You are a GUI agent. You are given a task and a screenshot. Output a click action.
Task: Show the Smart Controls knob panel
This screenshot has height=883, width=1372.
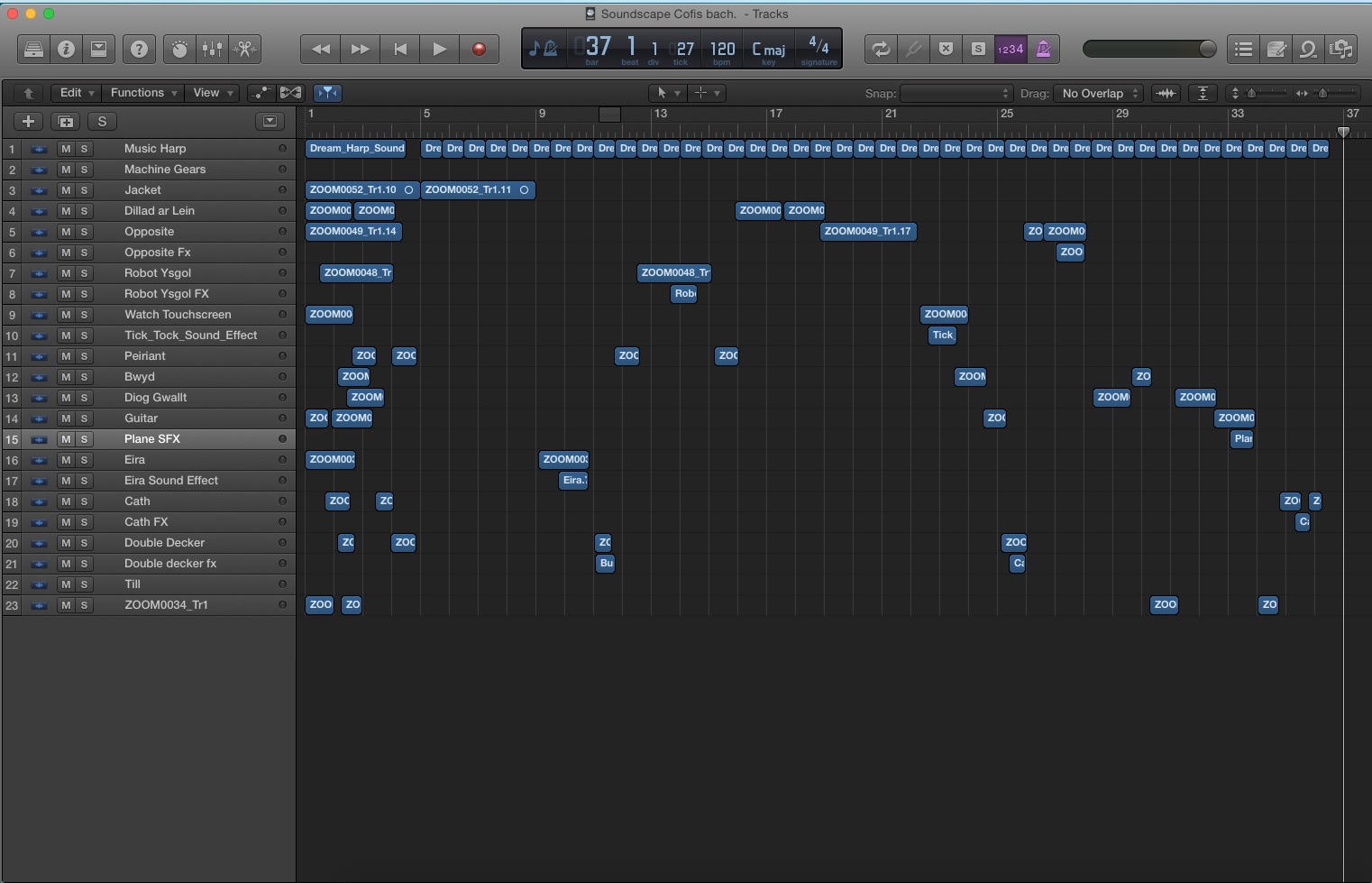point(179,50)
